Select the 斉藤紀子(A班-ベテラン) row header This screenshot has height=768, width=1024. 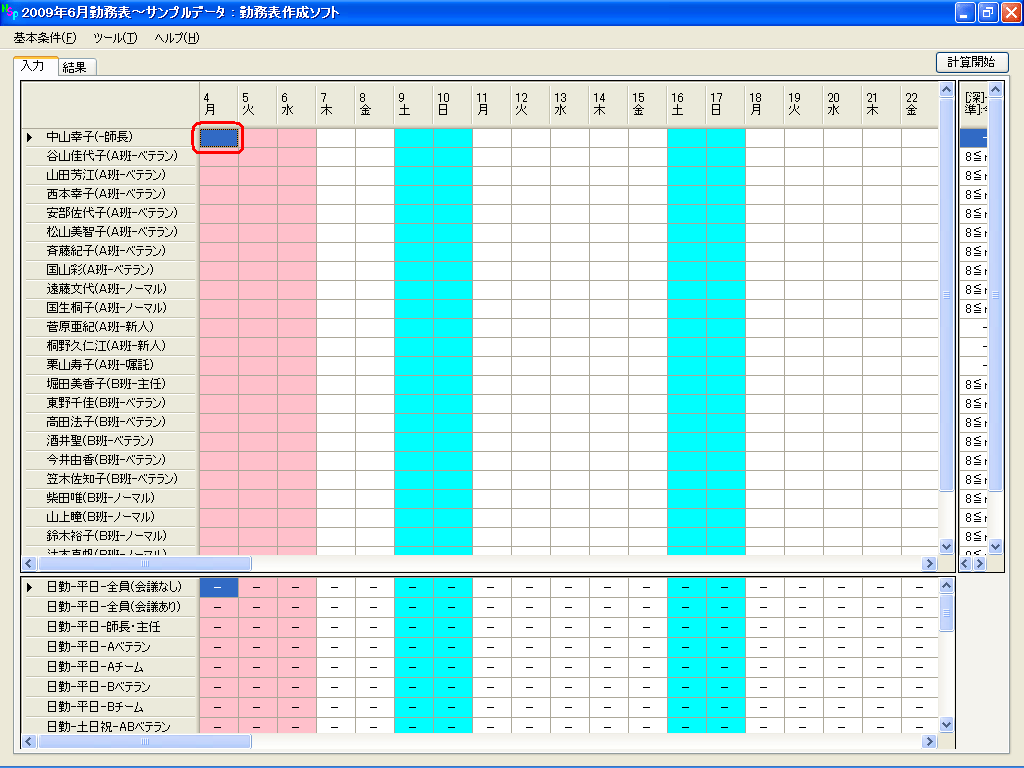pyautogui.click(x=110, y=251)
